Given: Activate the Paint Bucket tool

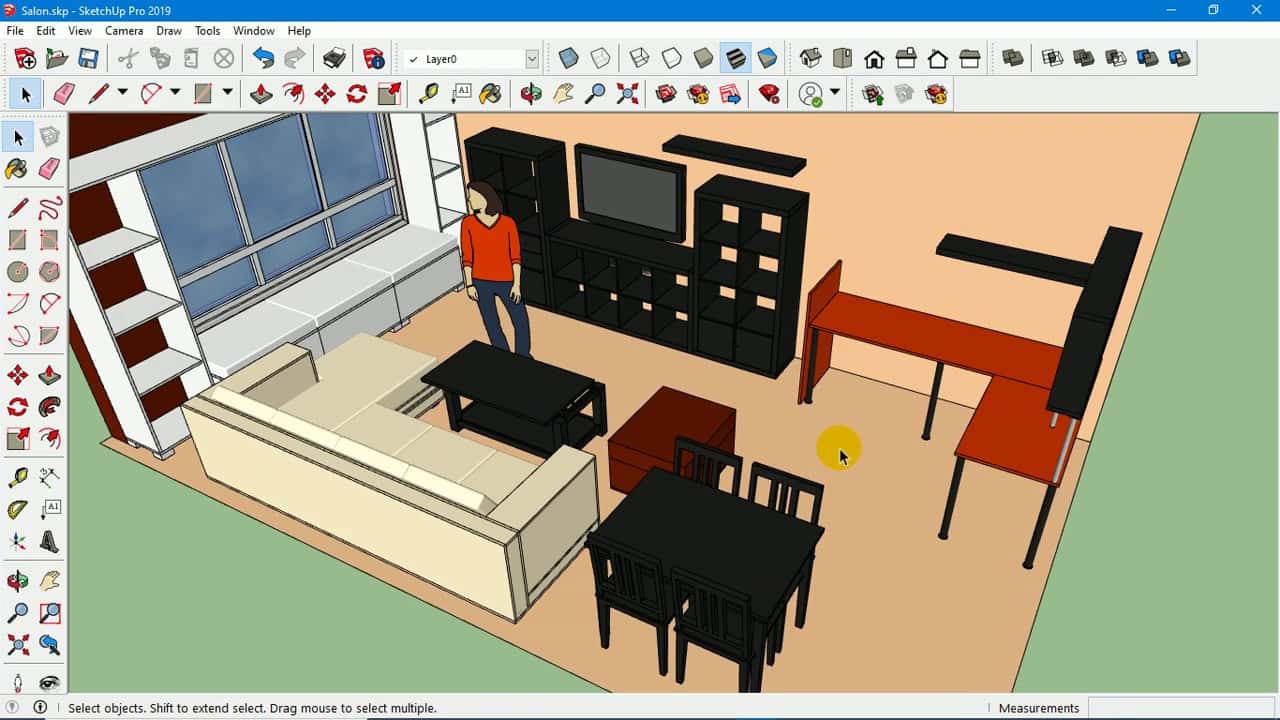Looking at the screenshot, I should [489, 93].
